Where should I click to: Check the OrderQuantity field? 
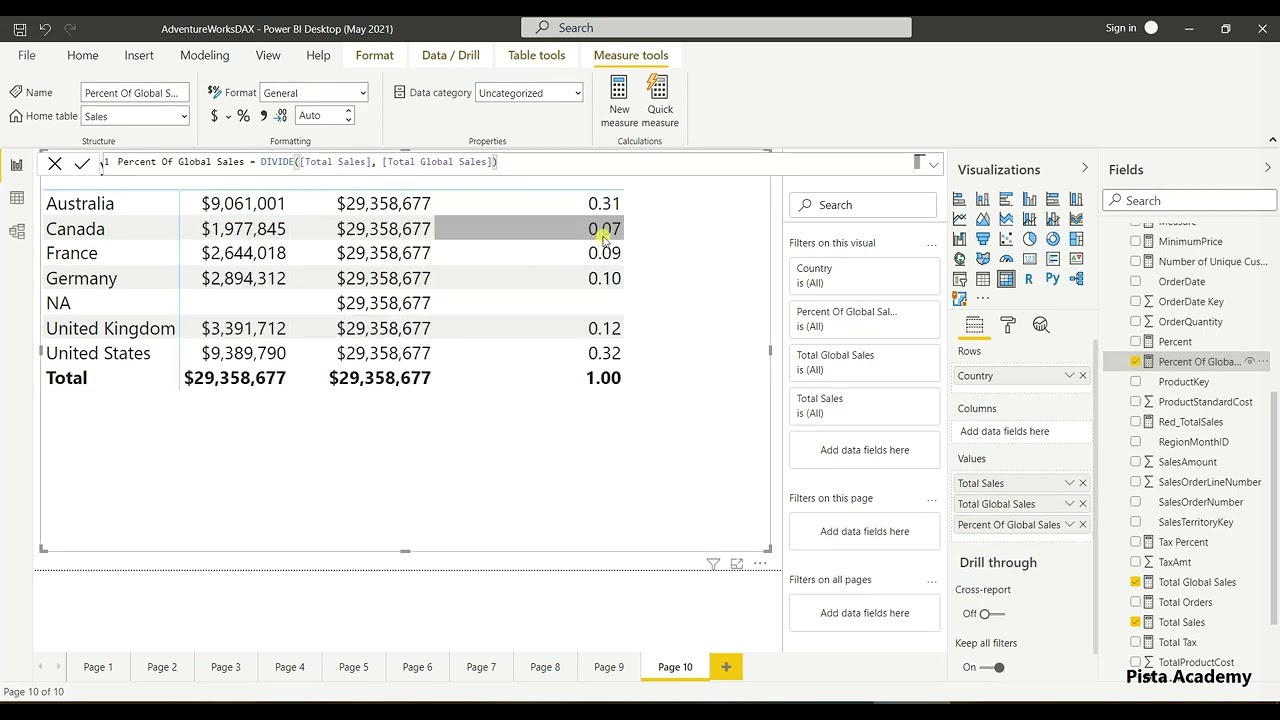coord(1135,321)
